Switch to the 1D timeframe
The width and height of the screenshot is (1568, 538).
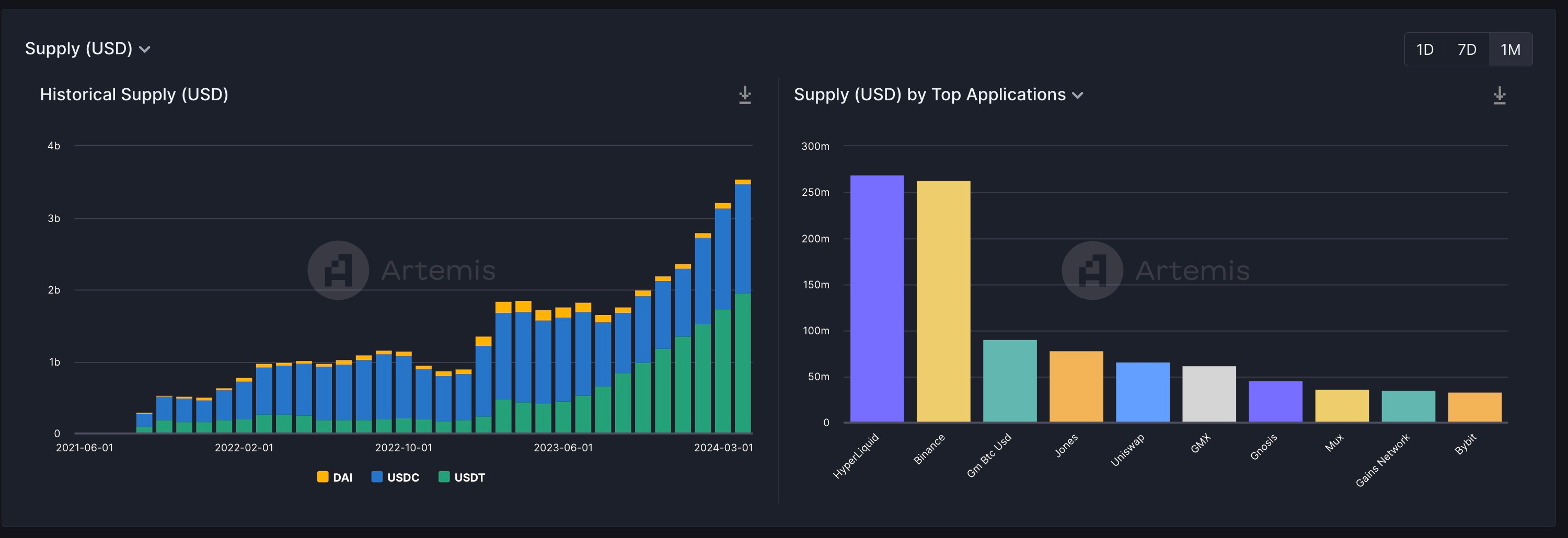(x=1425, y=49)
